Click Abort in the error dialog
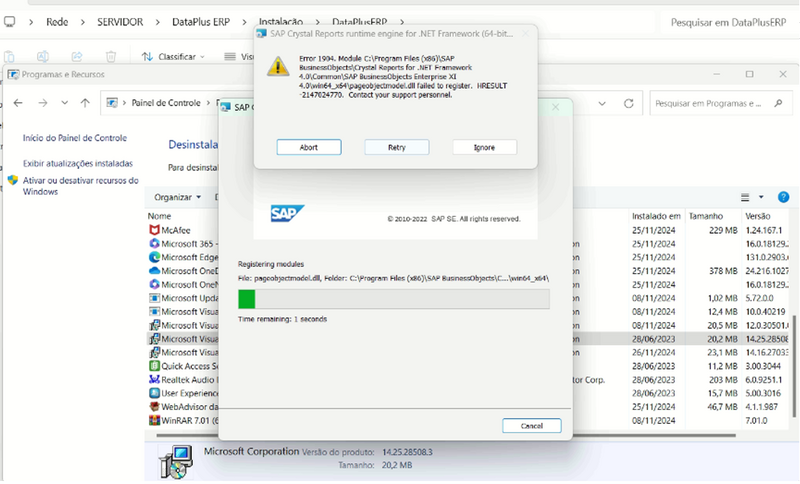The height and width of the screenshot is (484, 800). click(x=309, y=147)
